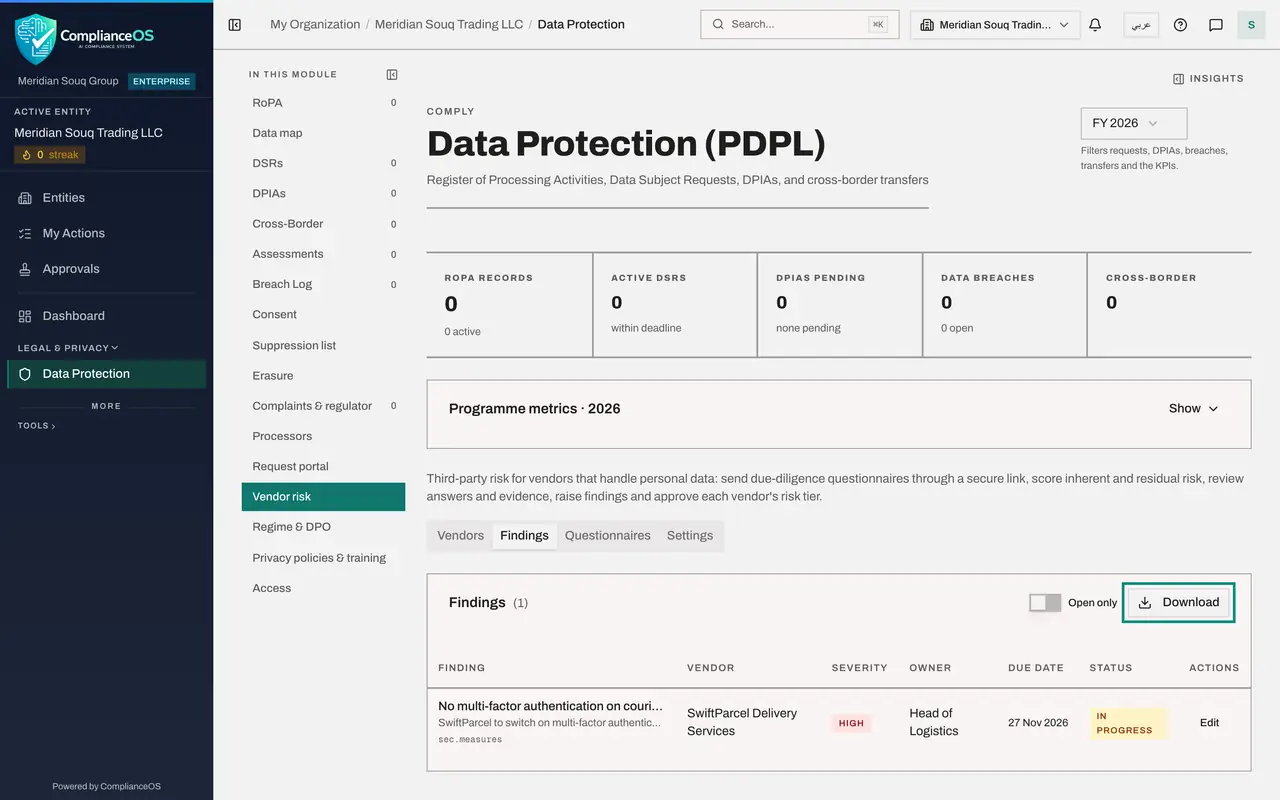Open Regime & DPO module item
The width and height of the screenshot is (1280, 800).
323,527
